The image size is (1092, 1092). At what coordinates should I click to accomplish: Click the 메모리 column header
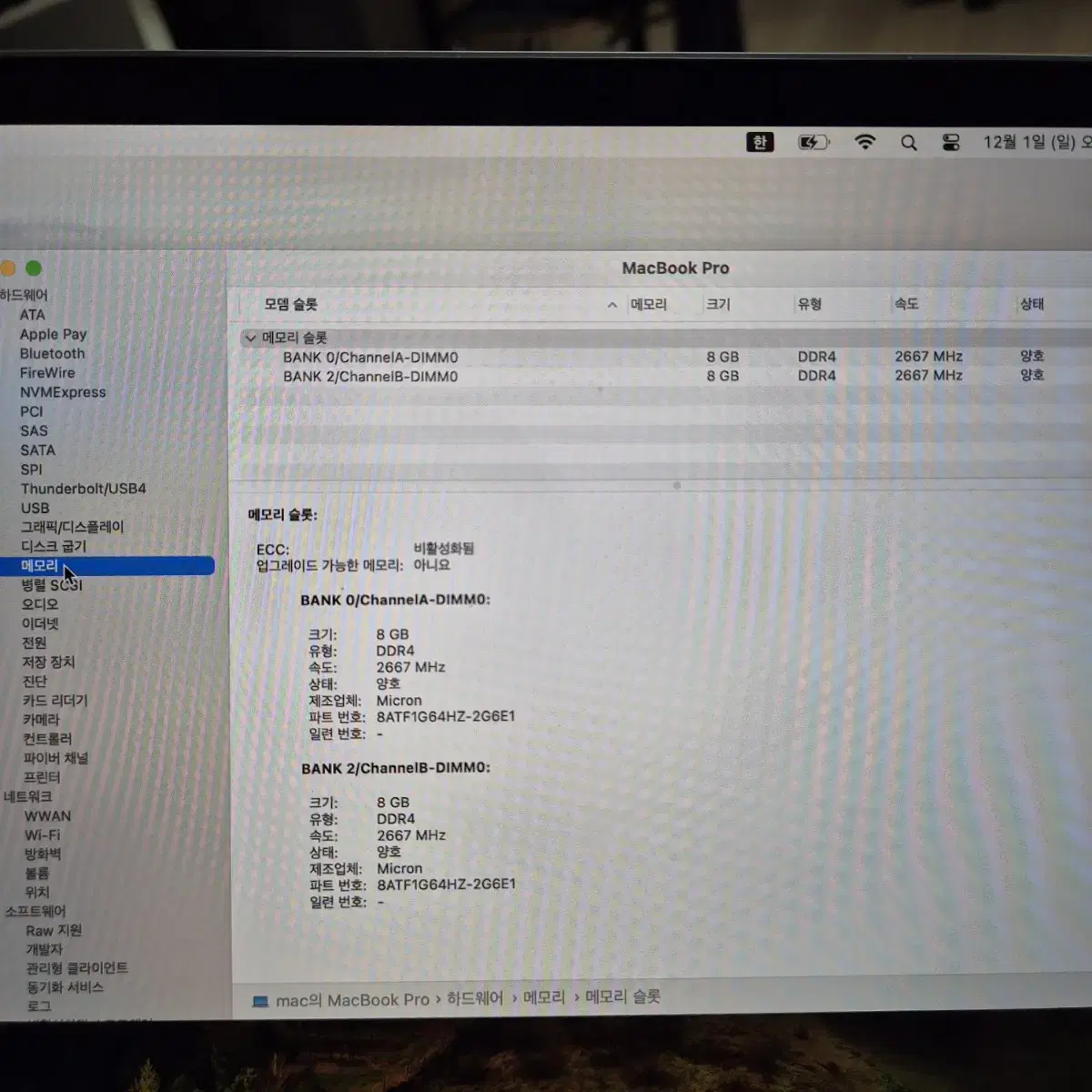point(649,304)
